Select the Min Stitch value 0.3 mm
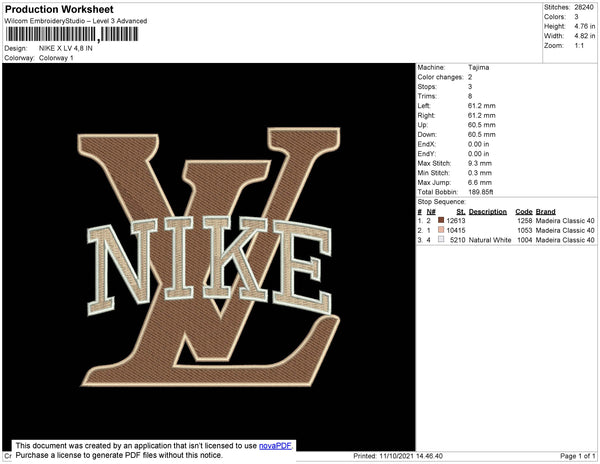Screen dimensions: 600x464 click(479, 173)
